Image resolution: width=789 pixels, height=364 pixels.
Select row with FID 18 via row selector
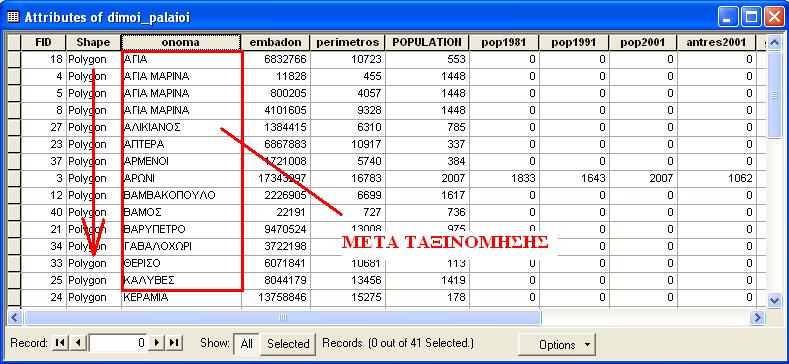[x=14, y=59]
